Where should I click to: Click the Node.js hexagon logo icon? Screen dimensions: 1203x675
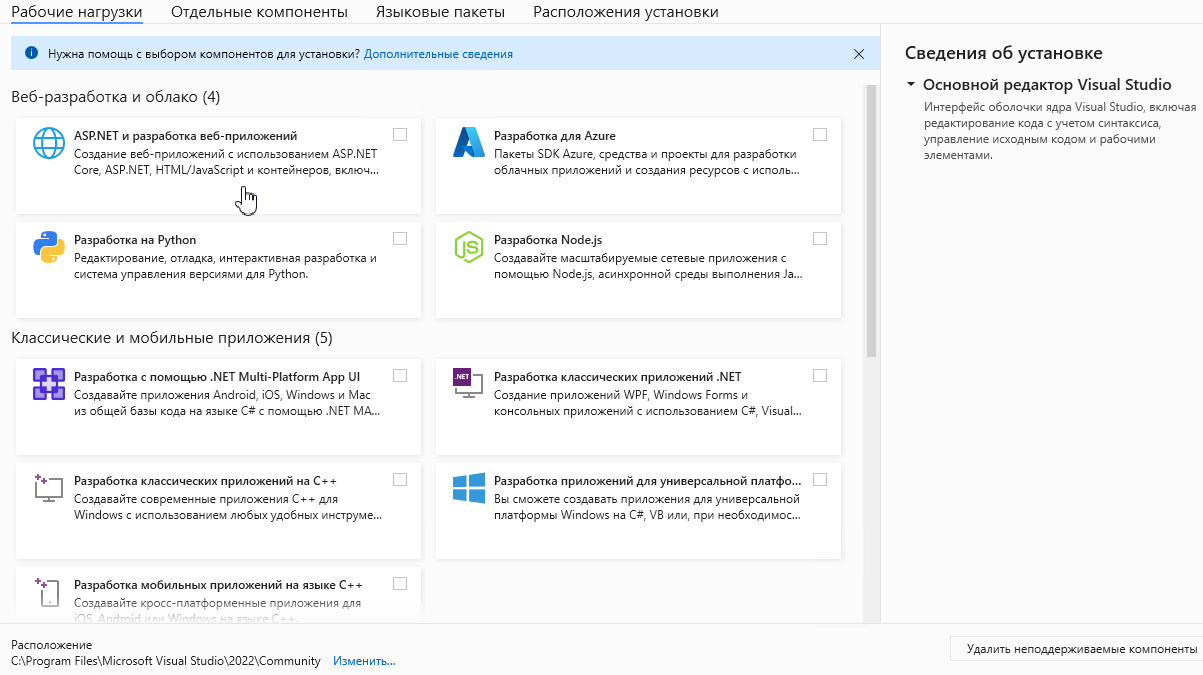tap(468, 246)
